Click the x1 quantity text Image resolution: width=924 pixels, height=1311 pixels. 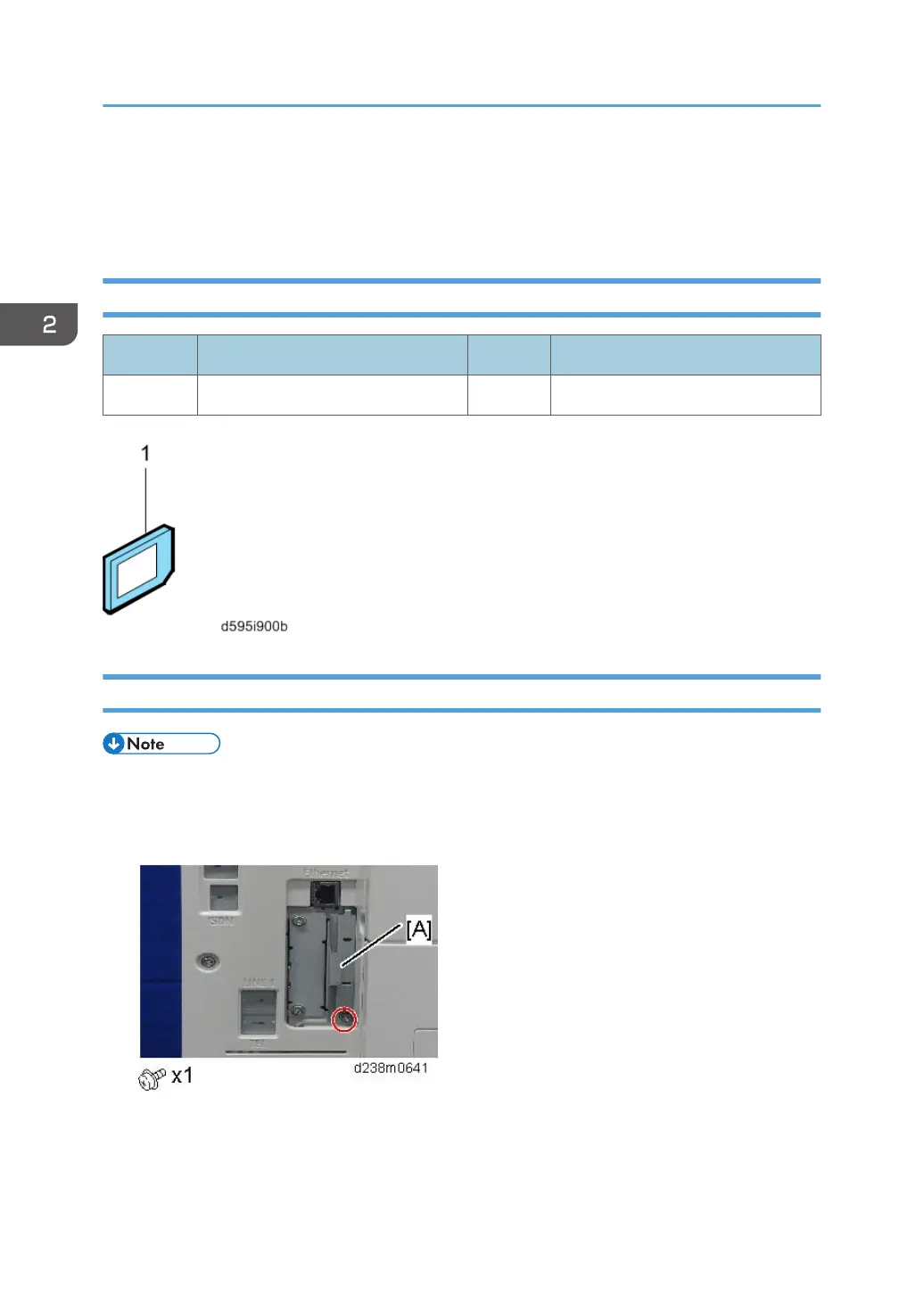point(182,1076)
